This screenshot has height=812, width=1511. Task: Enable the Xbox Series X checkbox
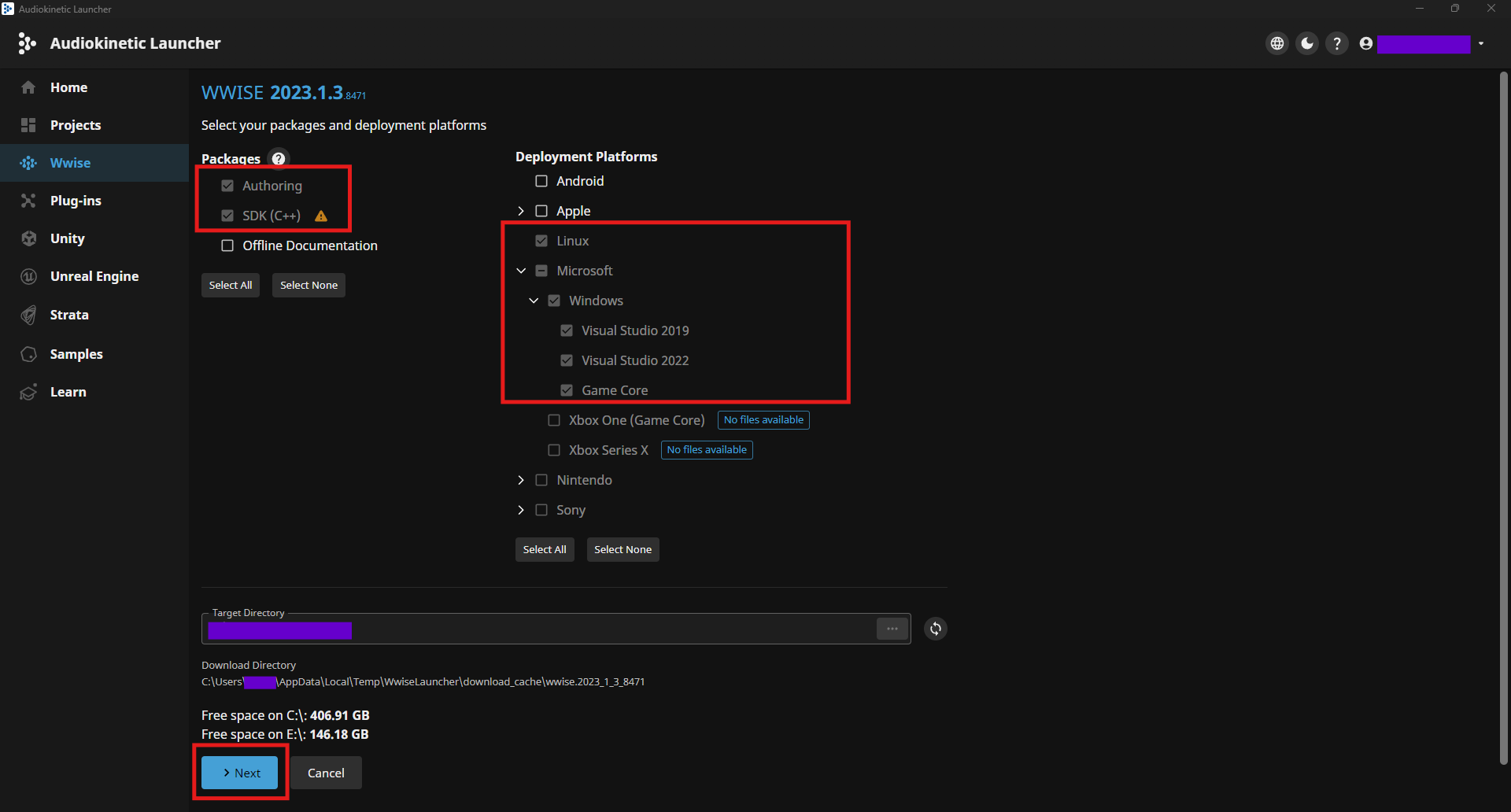(554, 450)
